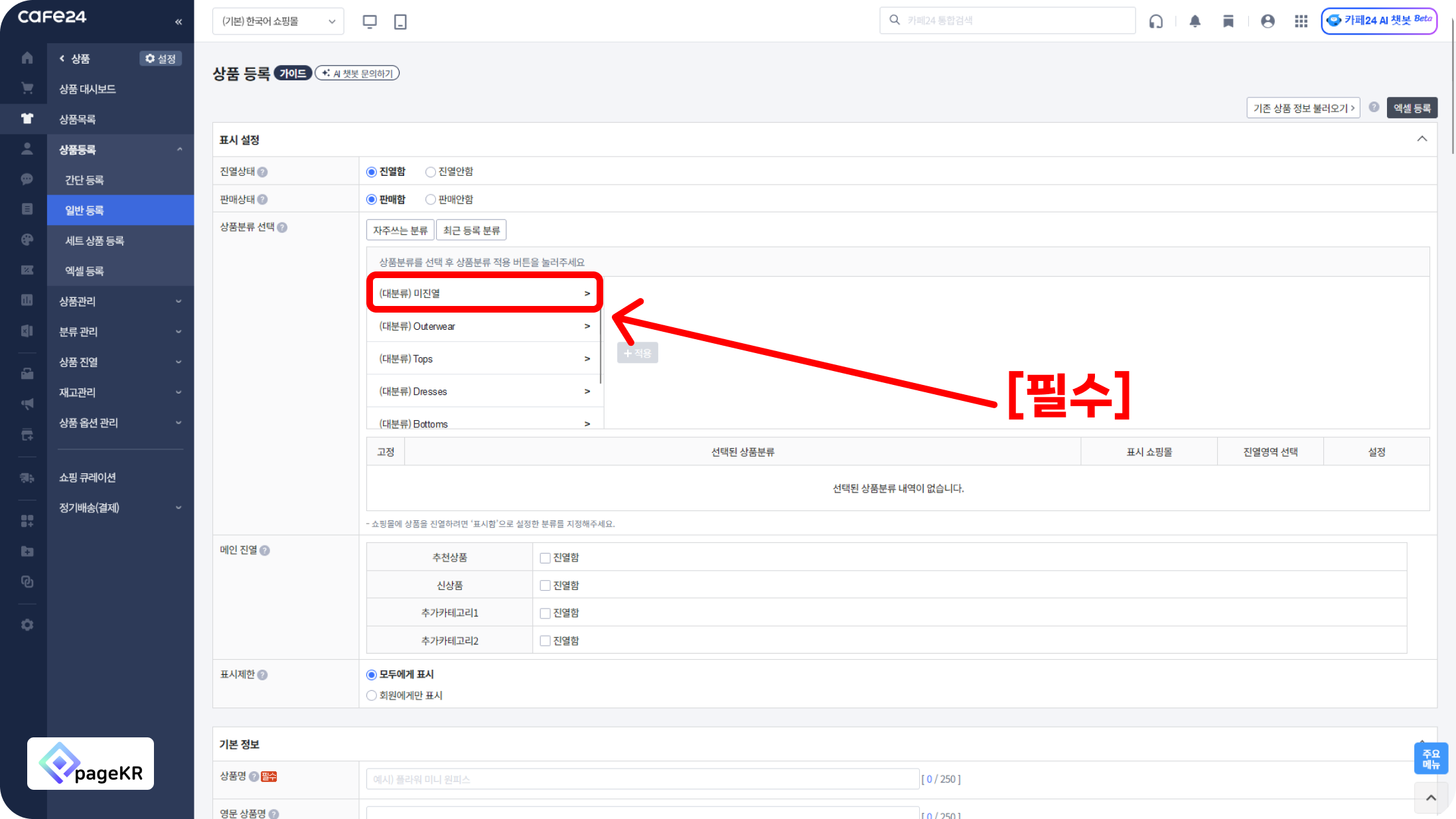Select 진열안함 radio button
1456x819 pixels.
tap(431, 172)
